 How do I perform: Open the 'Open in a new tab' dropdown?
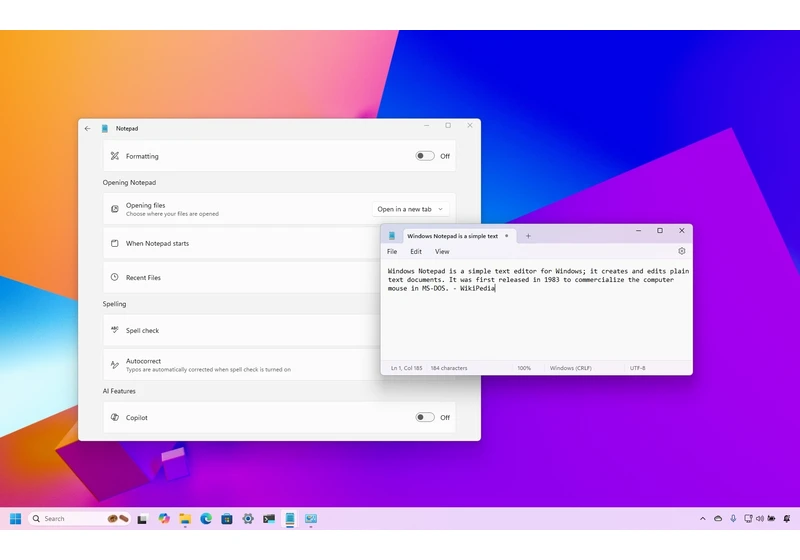[410, 209]
